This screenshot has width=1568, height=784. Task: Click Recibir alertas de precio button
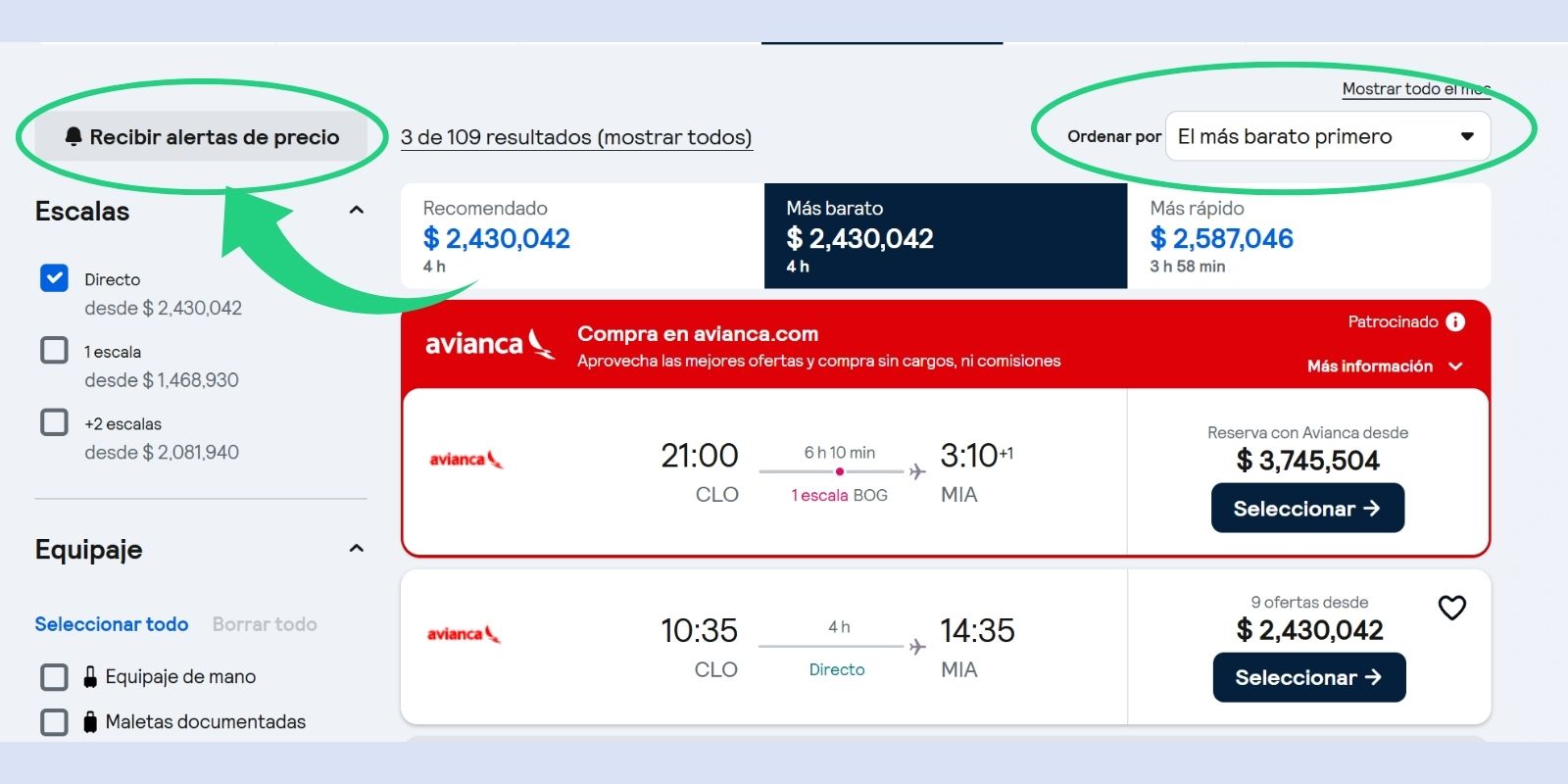[x=202, y=137]
